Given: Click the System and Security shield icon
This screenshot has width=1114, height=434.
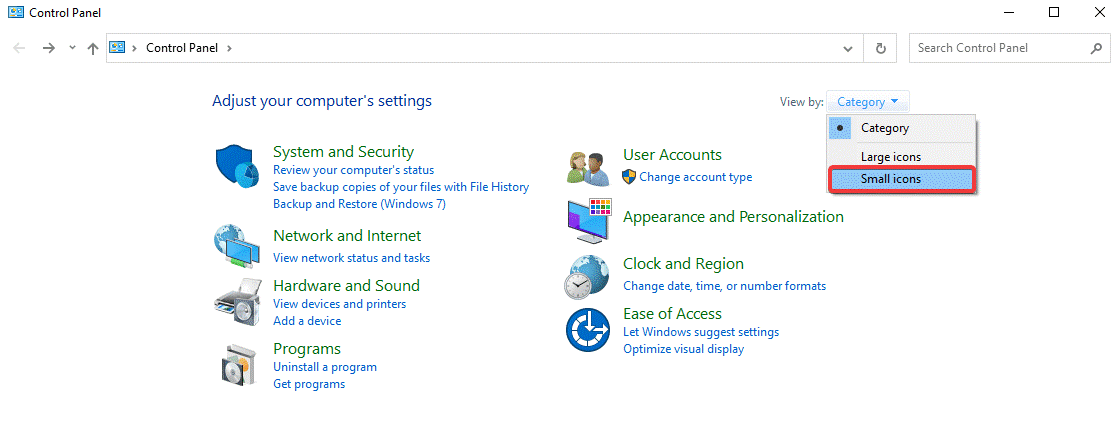Looking at the screenshot, I should click(x=237, y=167).
